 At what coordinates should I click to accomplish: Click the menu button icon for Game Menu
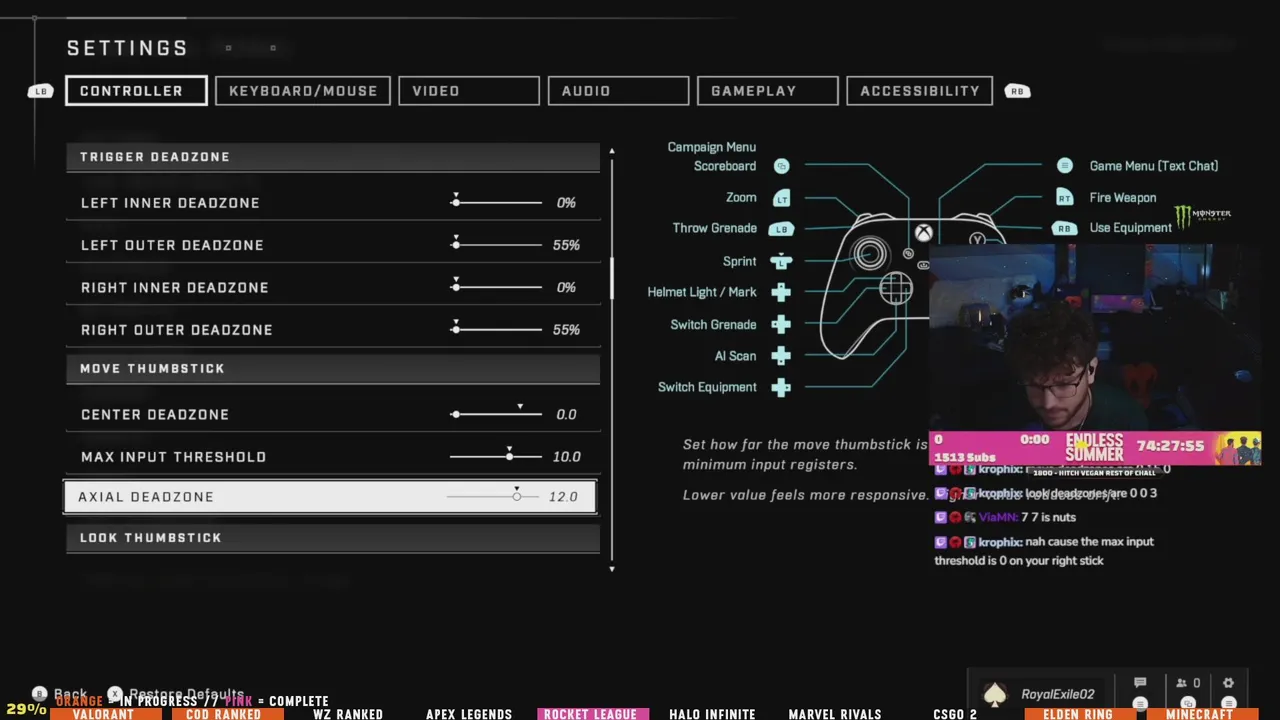point(1065,166)
